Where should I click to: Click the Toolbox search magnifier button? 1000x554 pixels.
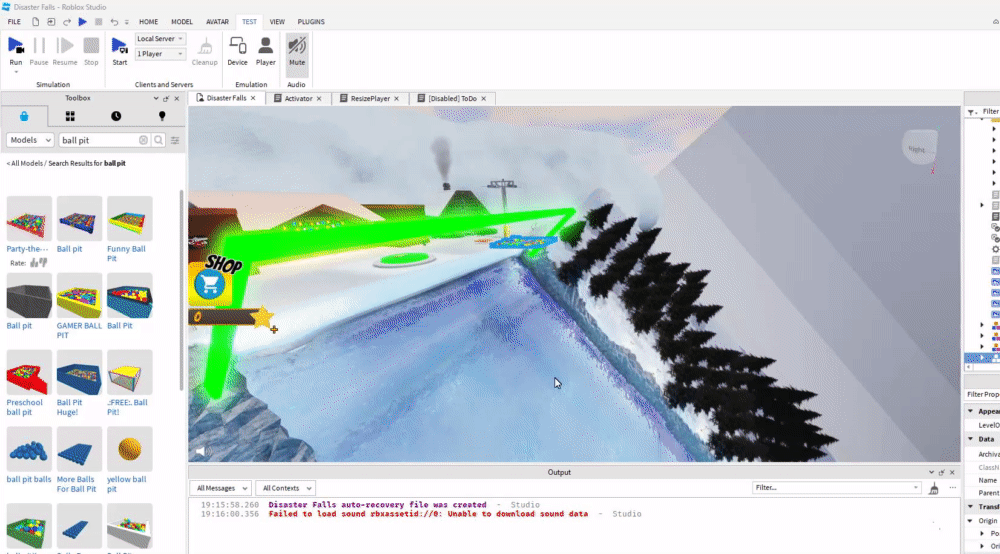158,140
